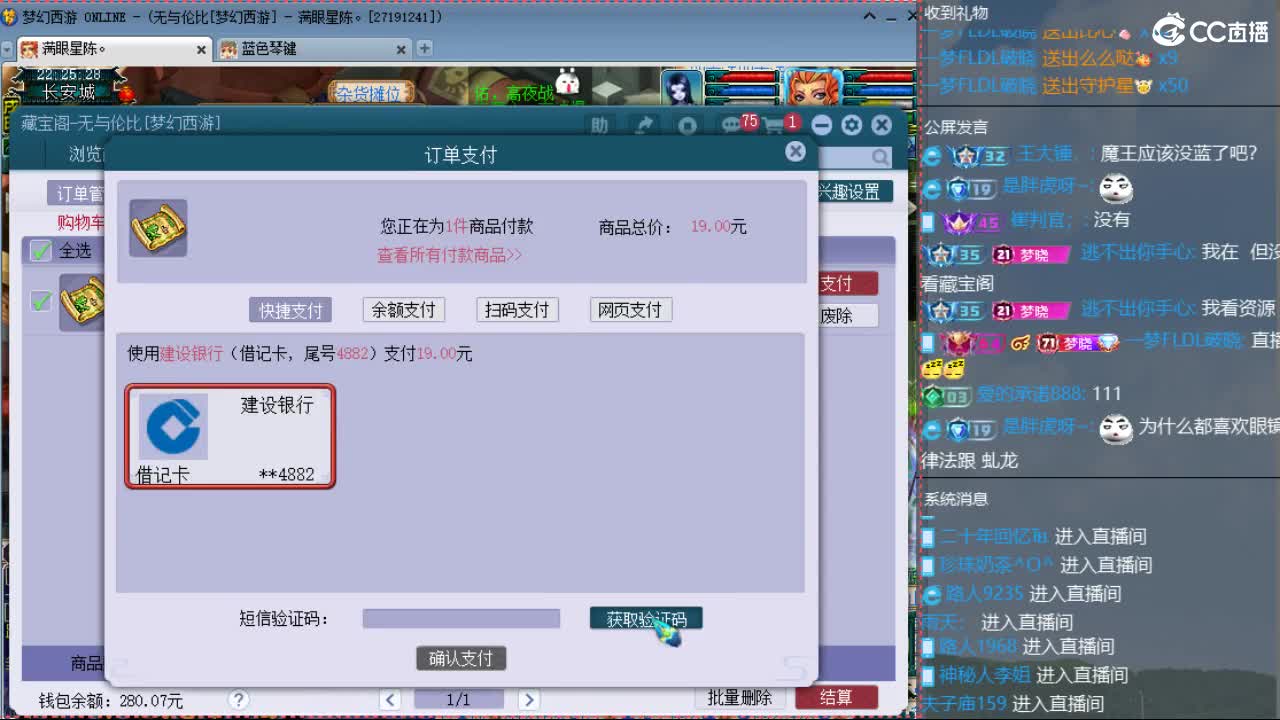This screenshot has width=1280, height=720.
Task: Click the next page arrow beside 1/1
Action: 529,699
